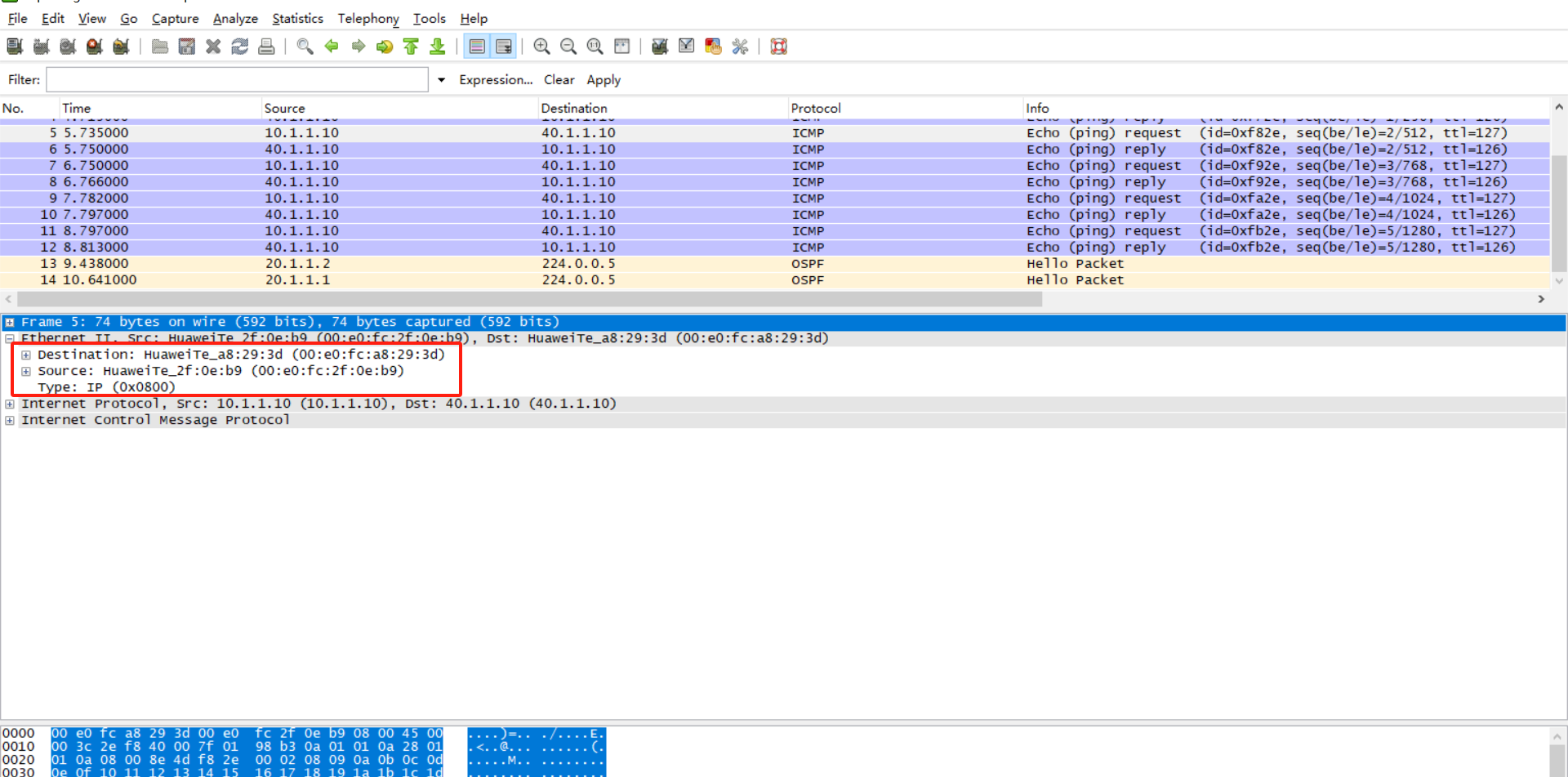1568x777 pixels.
Task: Close the current capture file
Action: [x=213, y=47]
